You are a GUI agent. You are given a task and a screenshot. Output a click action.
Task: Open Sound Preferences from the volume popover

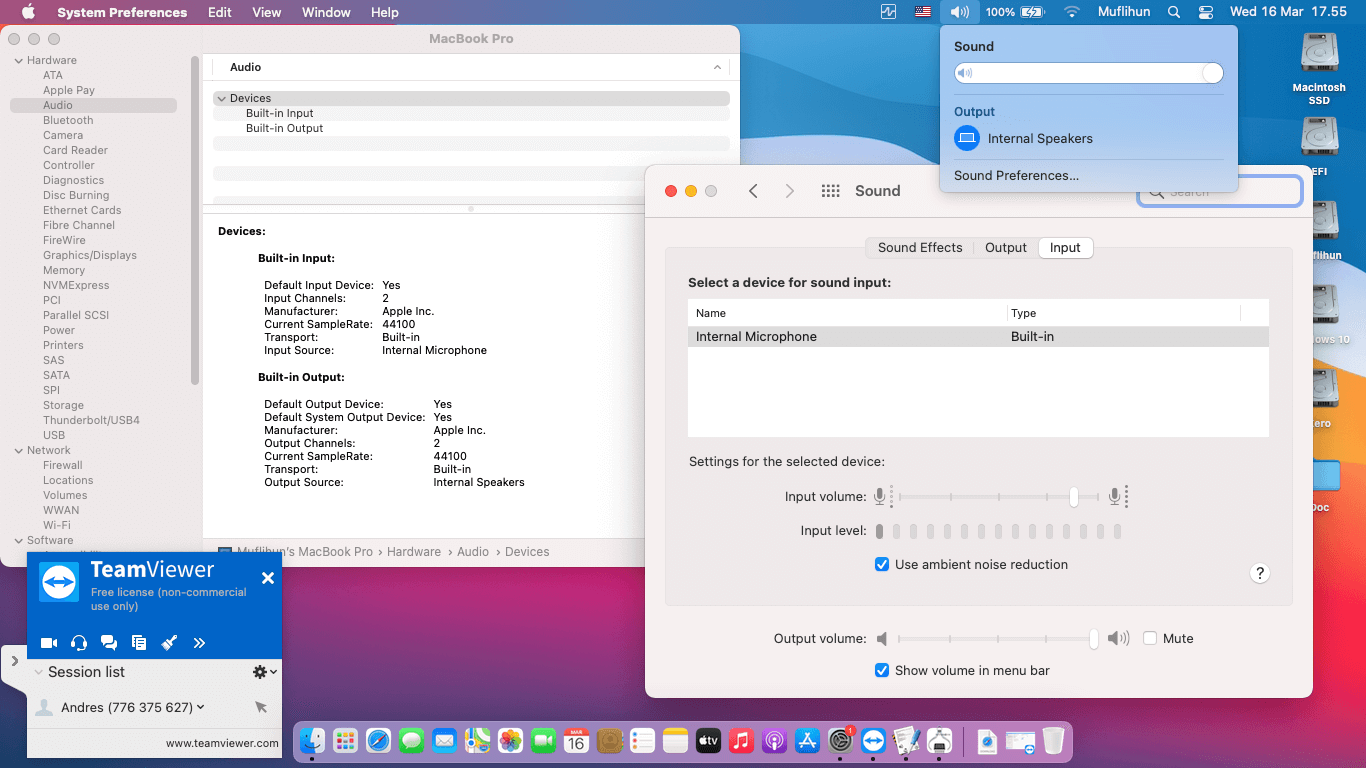[1016, 175]
